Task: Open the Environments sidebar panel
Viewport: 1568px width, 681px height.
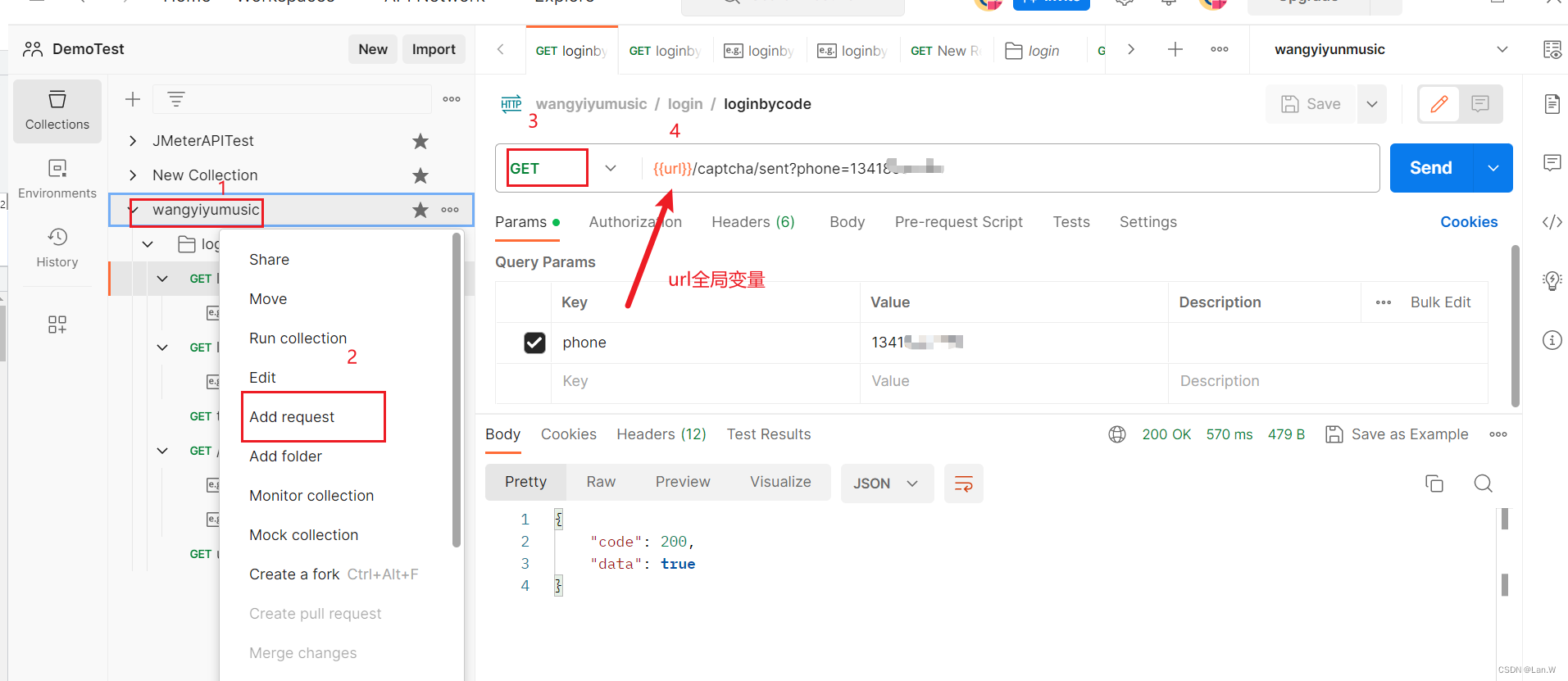Action: [57, 179]
